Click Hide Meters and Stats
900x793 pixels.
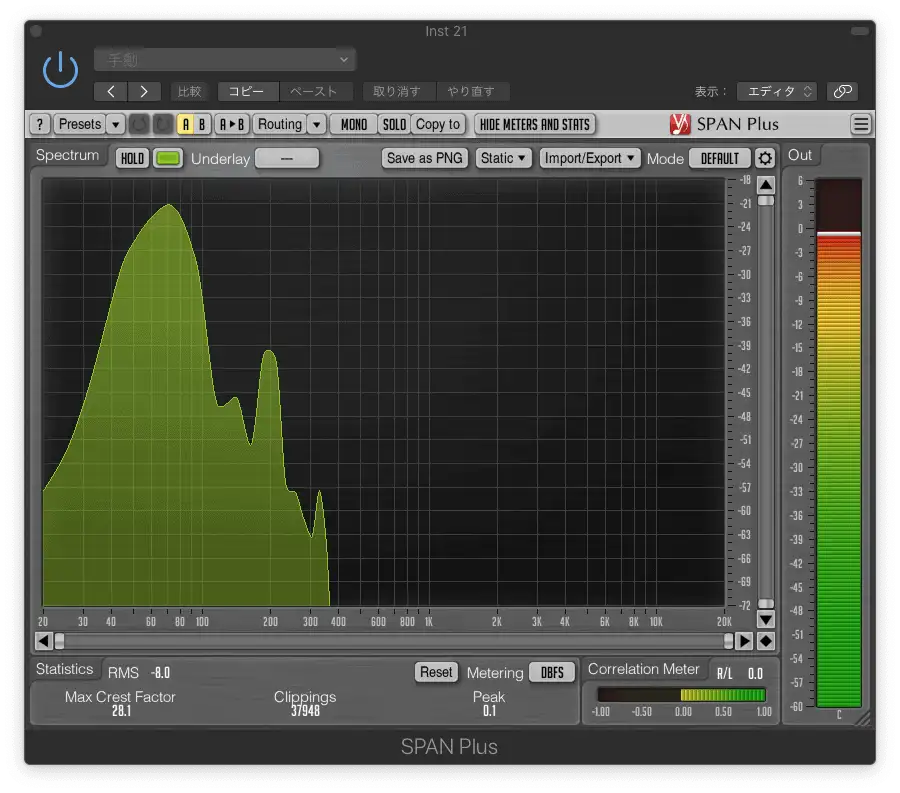click(535, 124)
